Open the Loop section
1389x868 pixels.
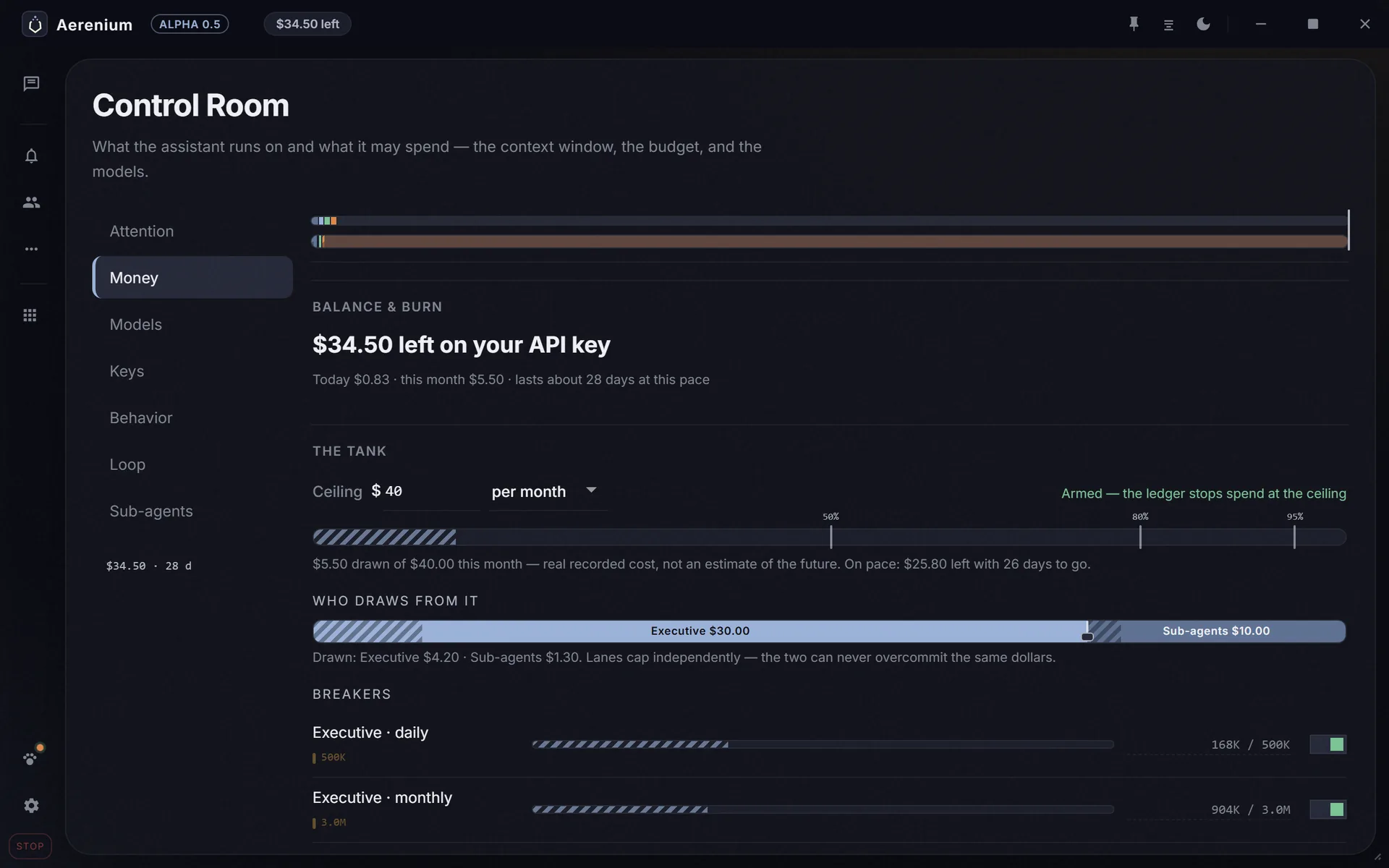coord(192,464)
